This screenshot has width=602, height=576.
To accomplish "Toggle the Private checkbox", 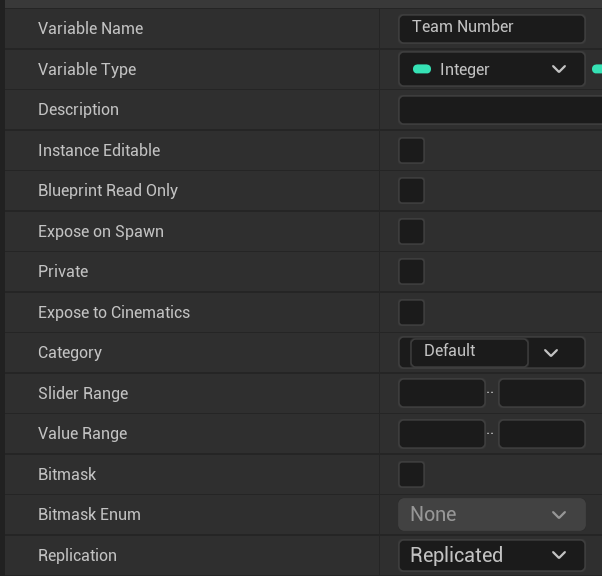I will point(411,272).
